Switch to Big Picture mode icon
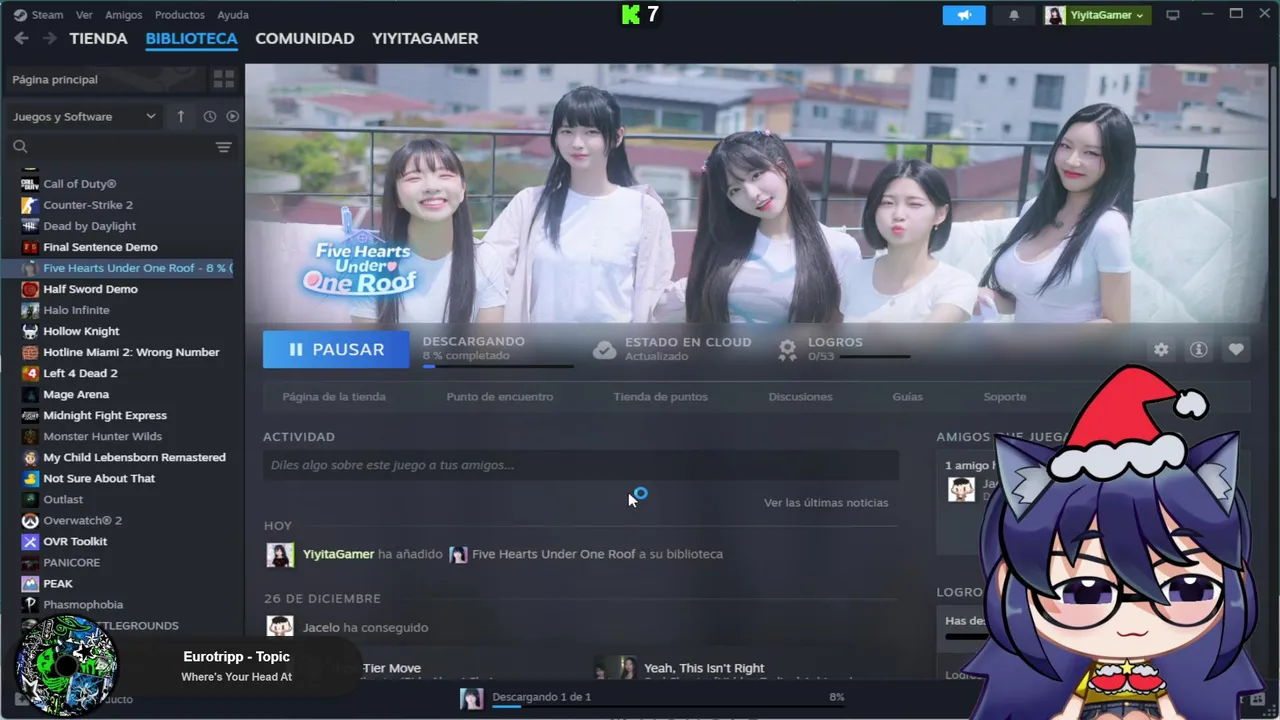This screenshot has height=720, width=1280. pos(1173,15)
